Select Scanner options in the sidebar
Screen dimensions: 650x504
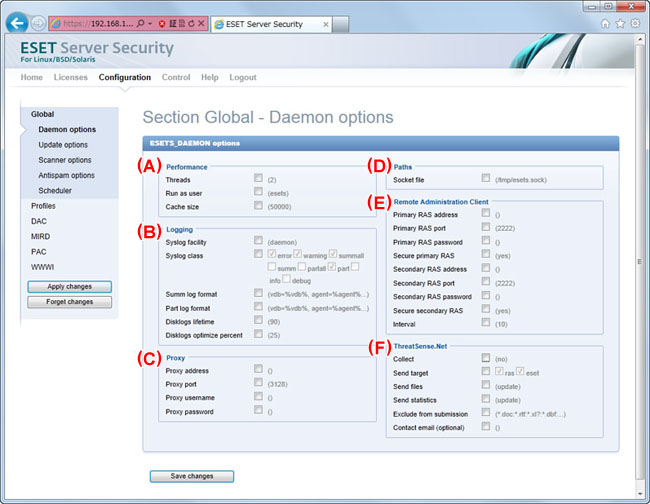pyautogui.click(x=65, y=160)
